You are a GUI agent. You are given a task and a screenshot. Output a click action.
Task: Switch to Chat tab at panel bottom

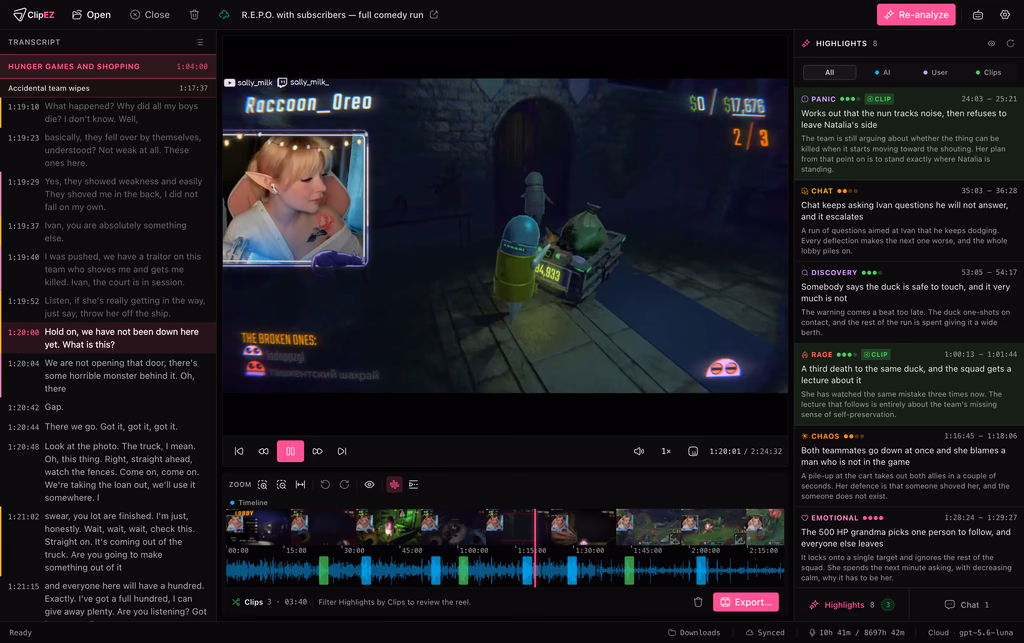tap(967, 604)
